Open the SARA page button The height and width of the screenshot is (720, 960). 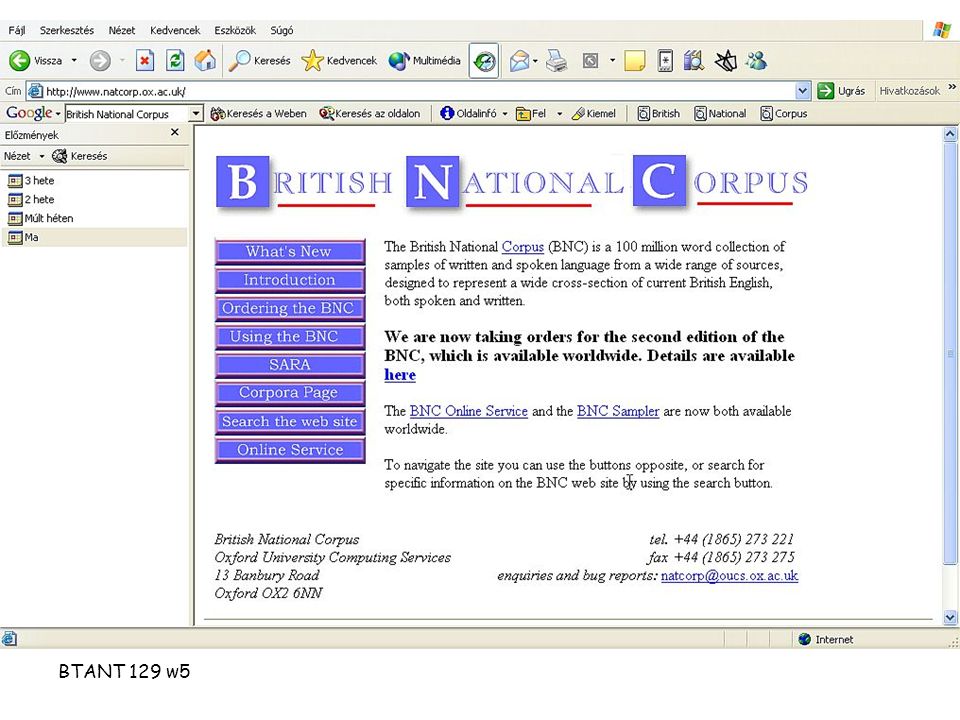tap(290, 365)
